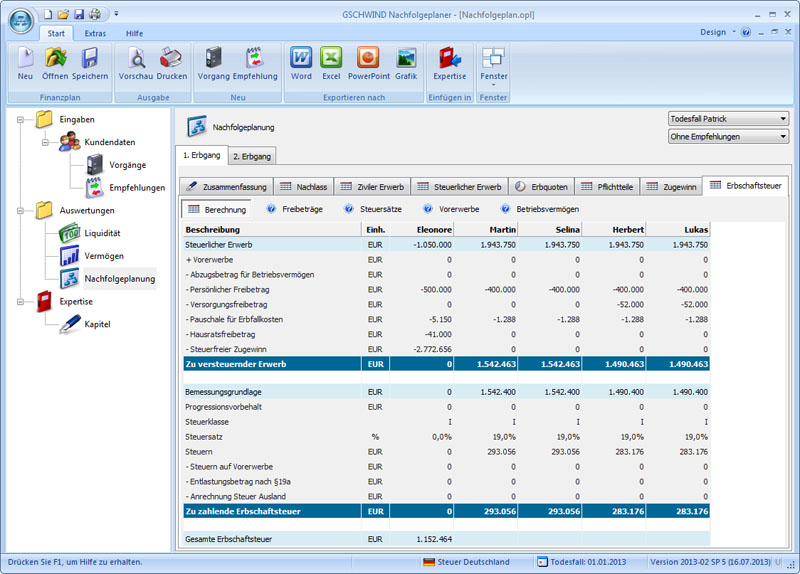Switch to the 2. Erbgang tab
The image size is (800, 574).
[252, 156]
